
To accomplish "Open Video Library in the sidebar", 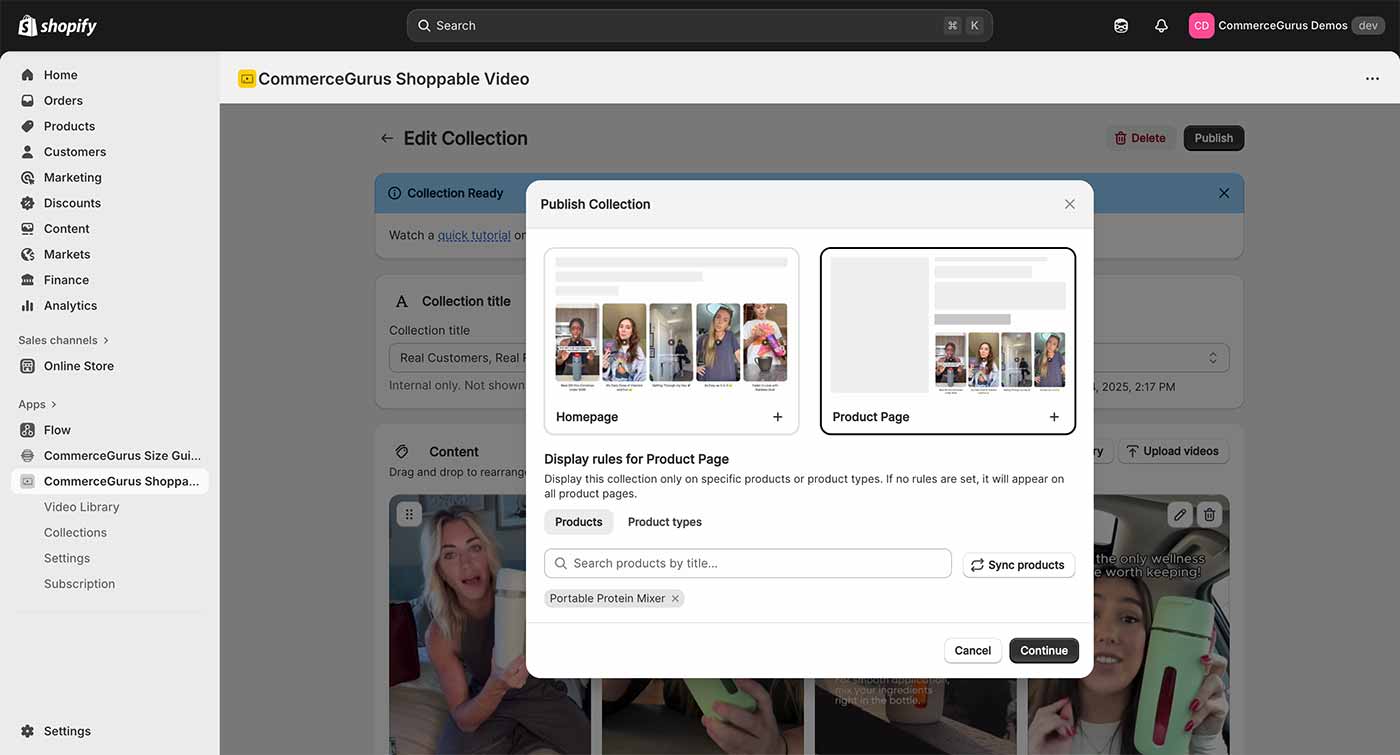I will point(81,507).
